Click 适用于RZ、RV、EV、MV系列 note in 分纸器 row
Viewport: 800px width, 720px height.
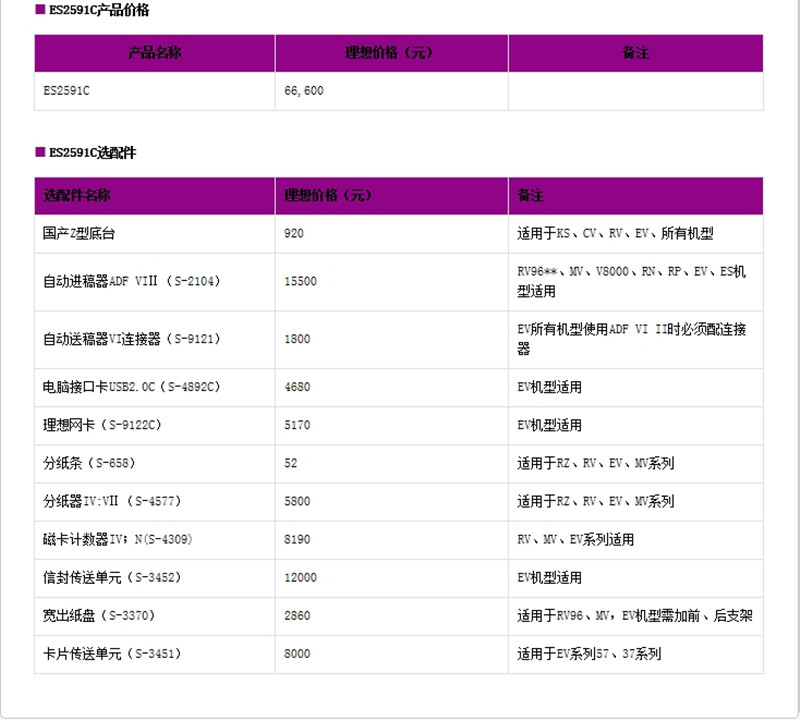[595, 502]
